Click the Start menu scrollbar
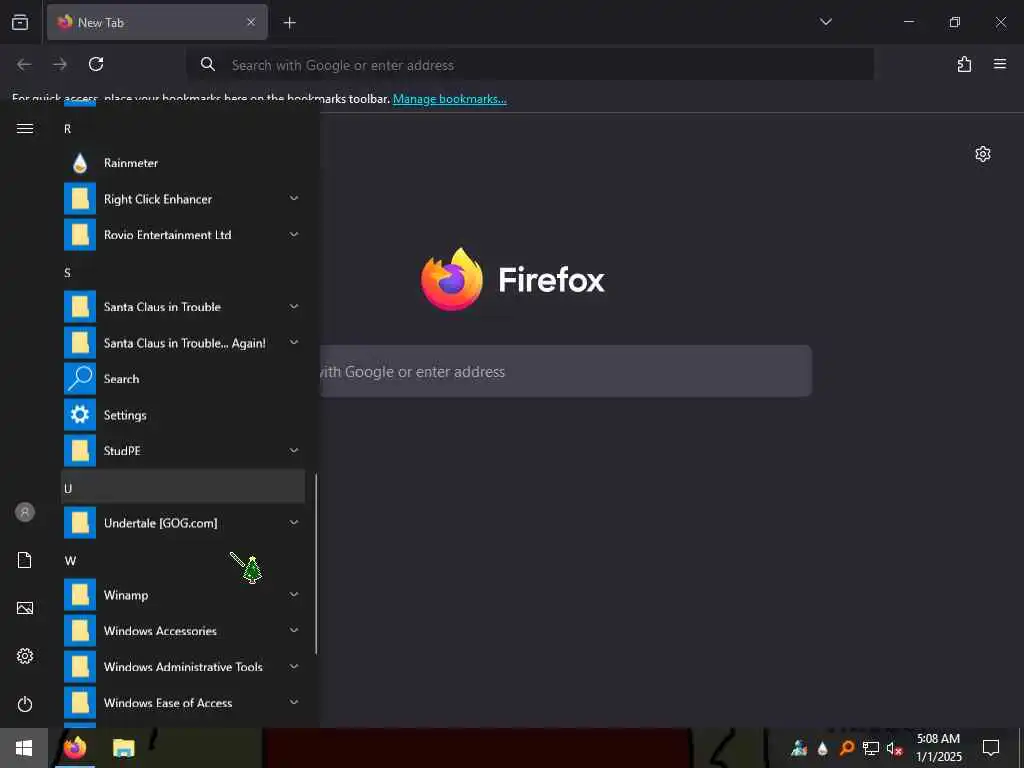 (316, 564)
